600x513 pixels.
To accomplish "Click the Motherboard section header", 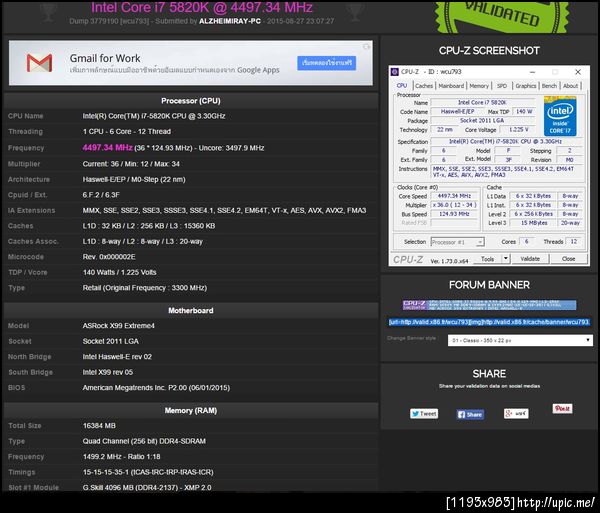I will pos(191,310).
